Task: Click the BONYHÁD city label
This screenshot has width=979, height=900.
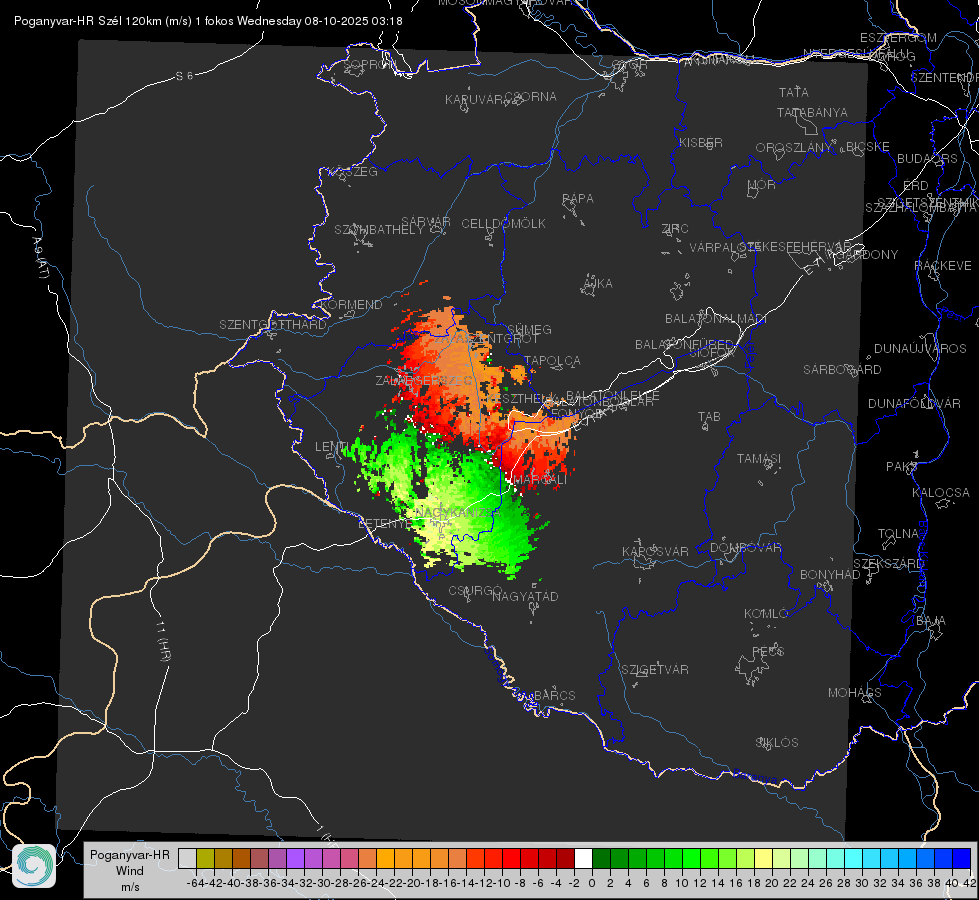Action: (830, 575)
